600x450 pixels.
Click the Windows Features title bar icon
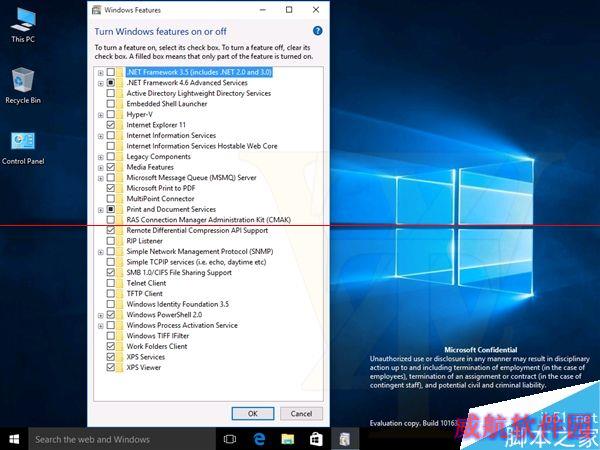pos(96,10)
